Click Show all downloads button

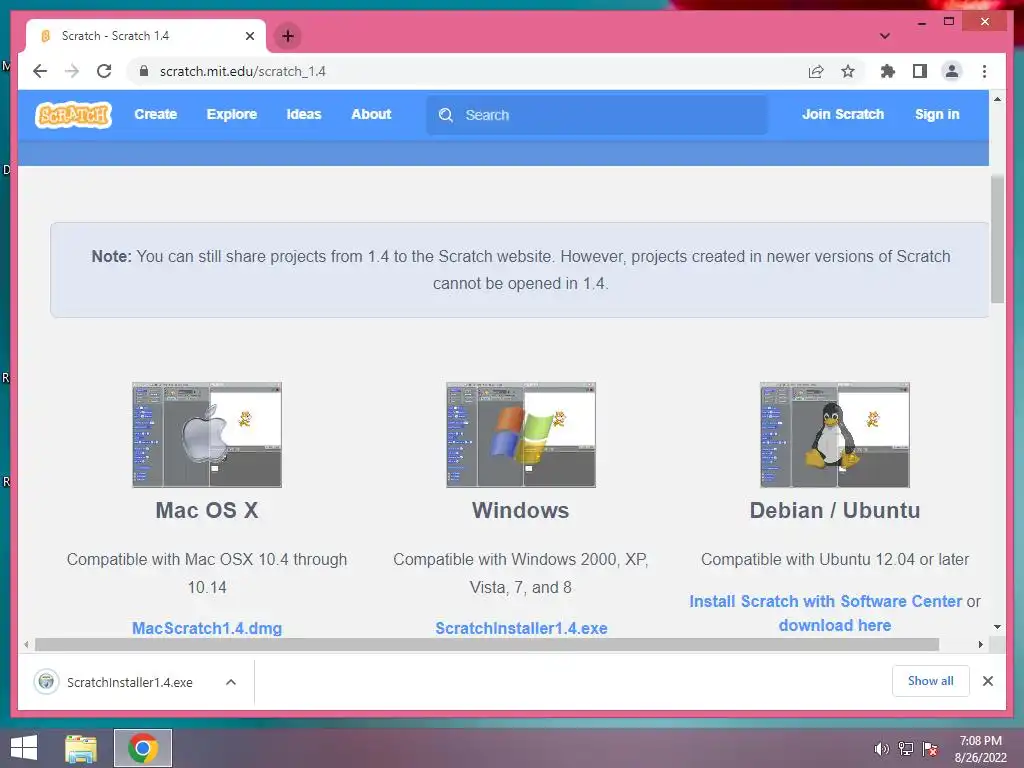pos(931,681)
